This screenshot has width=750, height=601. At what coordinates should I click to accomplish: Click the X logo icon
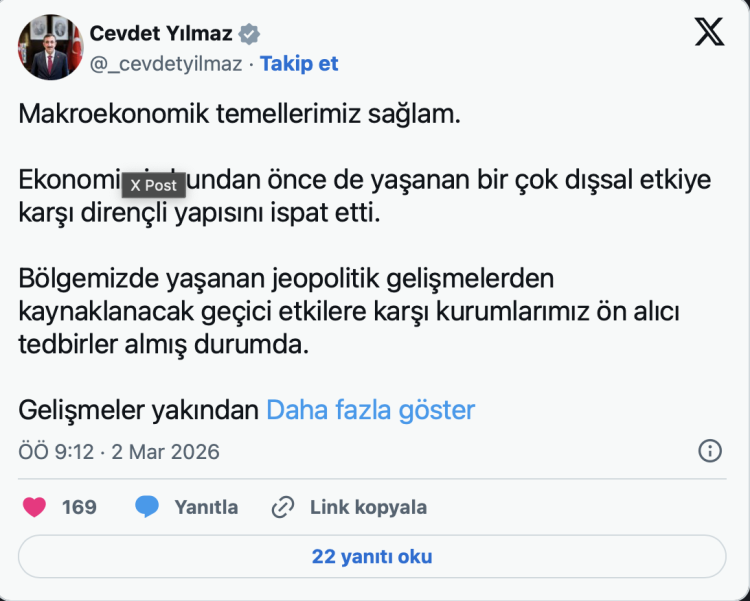(x=709, y=33)
